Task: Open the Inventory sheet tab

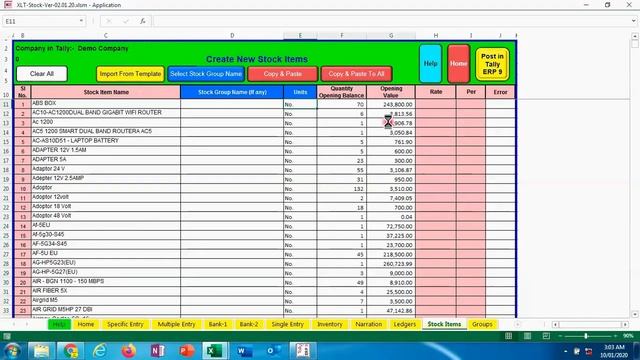Action: click(329, 324)
